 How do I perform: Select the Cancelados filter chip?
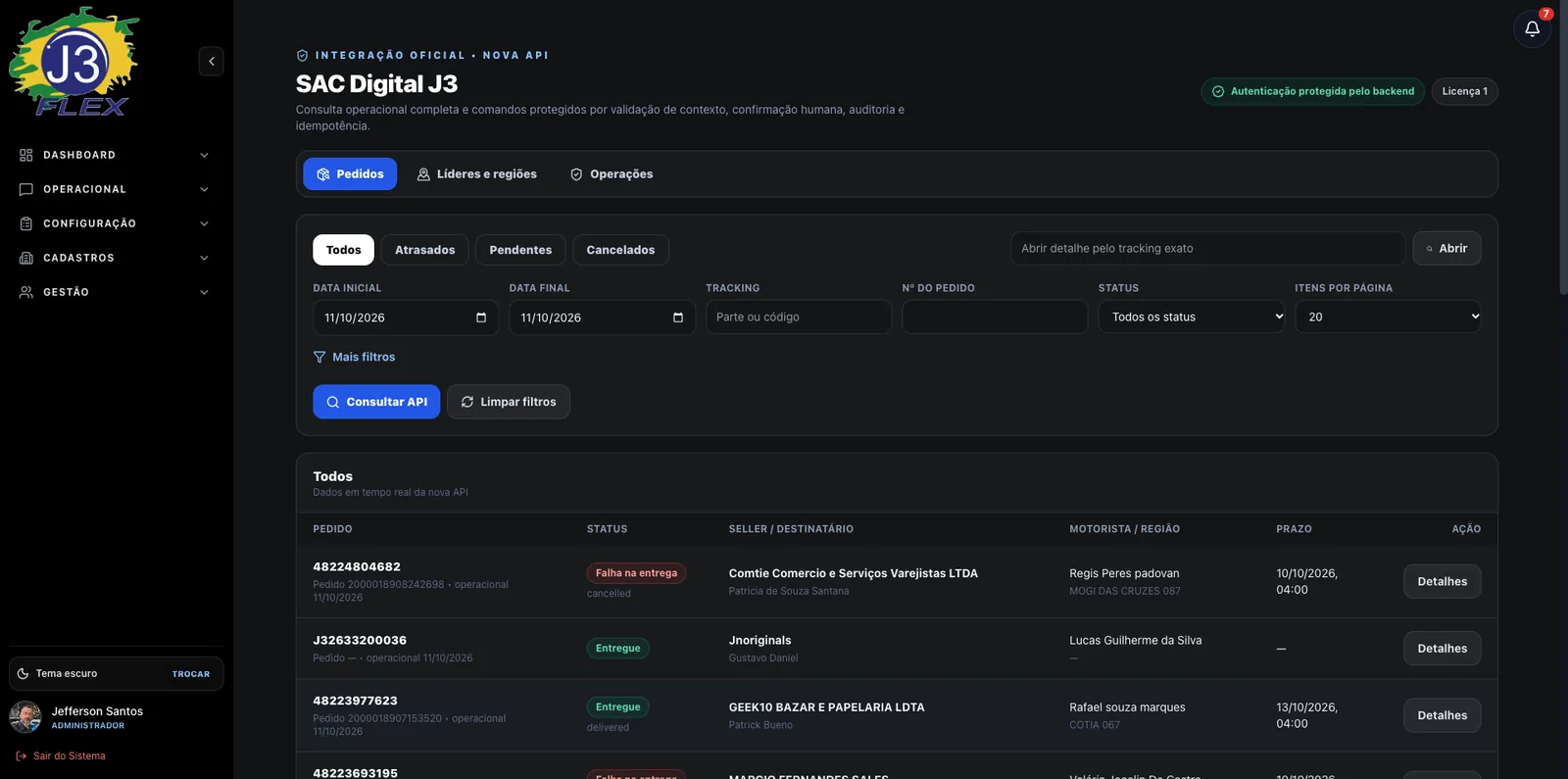[x=620, y=250]
